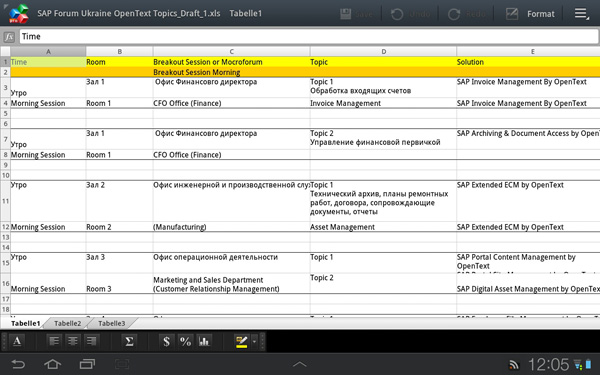Select cell 'Asset Management'
Screen dimensions: 600x375
(383, 227)
